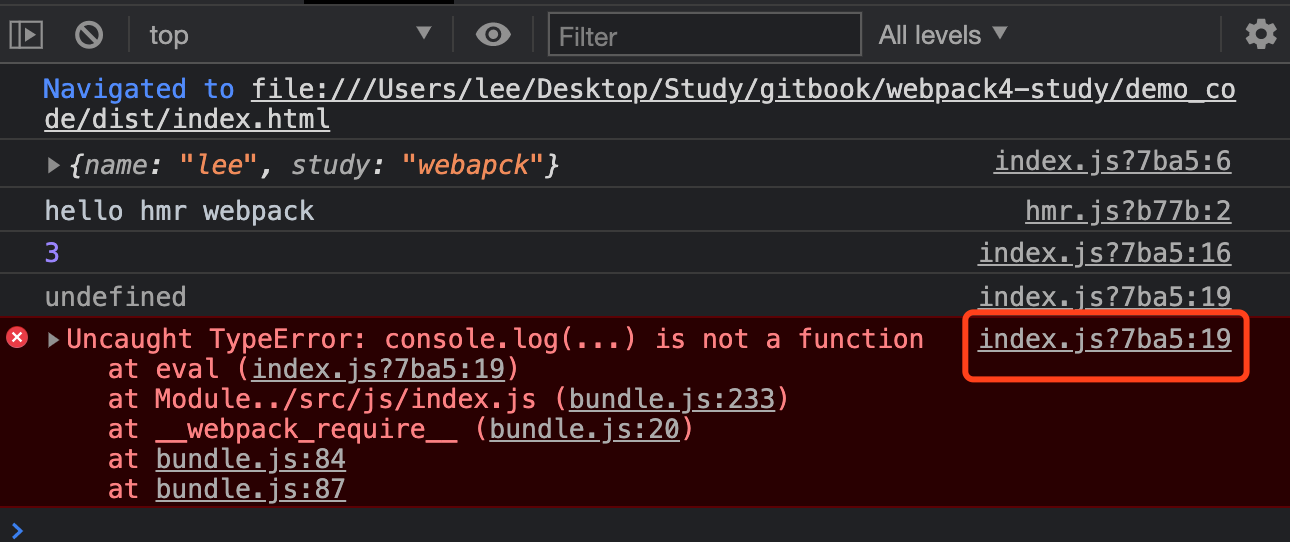Open the All levels log dropdown

(942, 35)
